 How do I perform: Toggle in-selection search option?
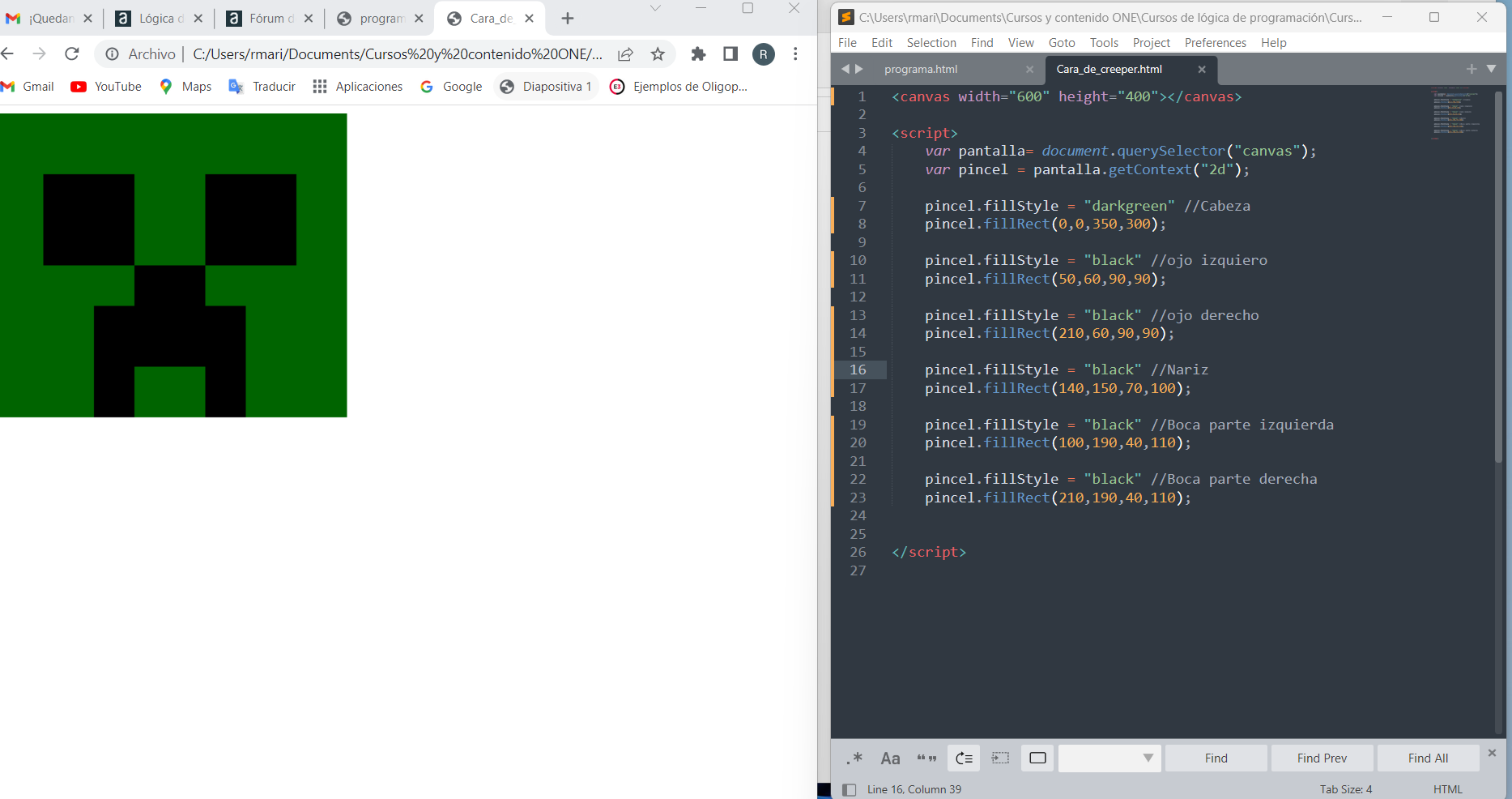[x=1001, y=758]
